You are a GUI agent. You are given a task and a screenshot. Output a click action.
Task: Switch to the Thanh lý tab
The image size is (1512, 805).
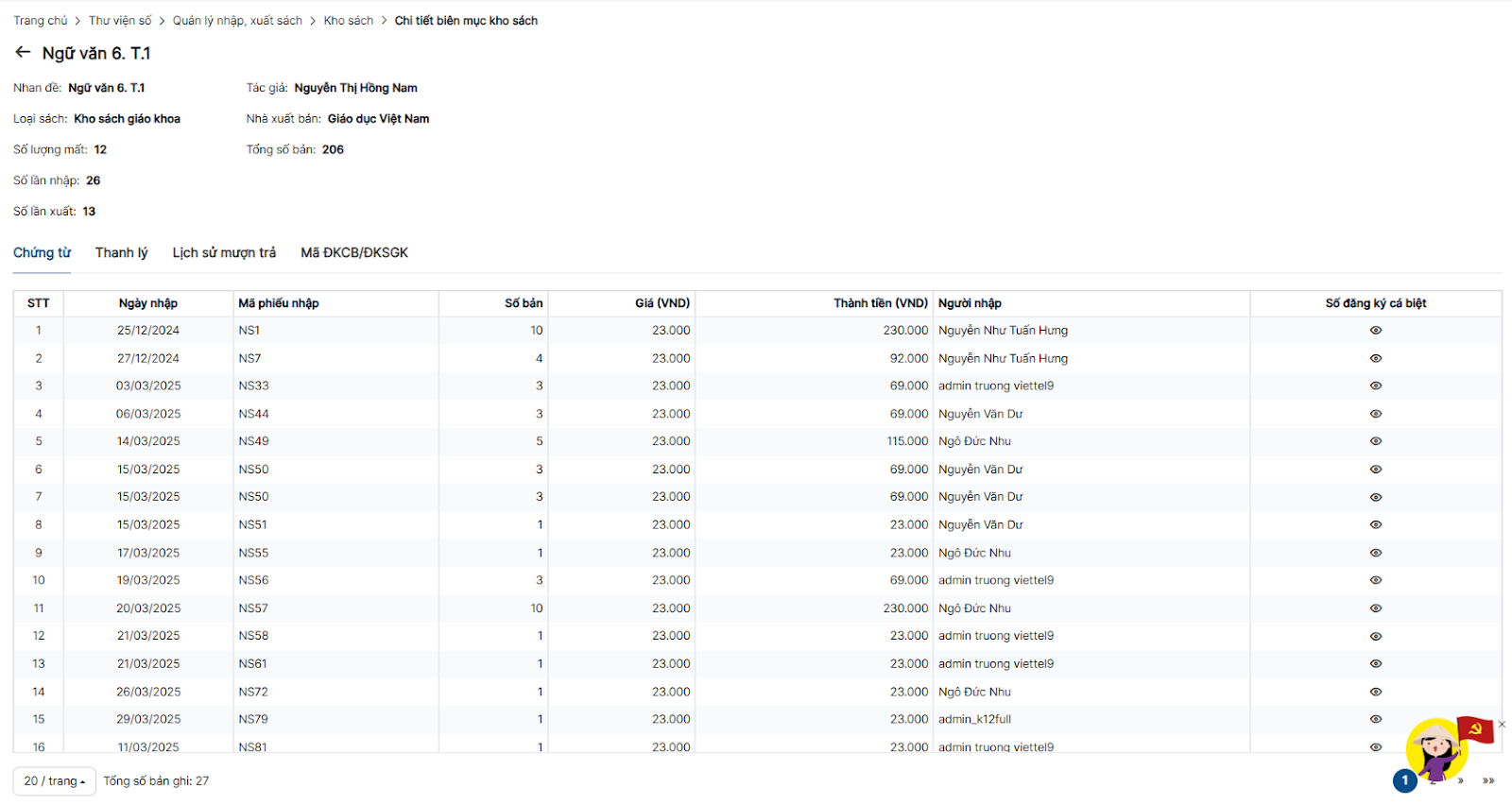(121, 253)
